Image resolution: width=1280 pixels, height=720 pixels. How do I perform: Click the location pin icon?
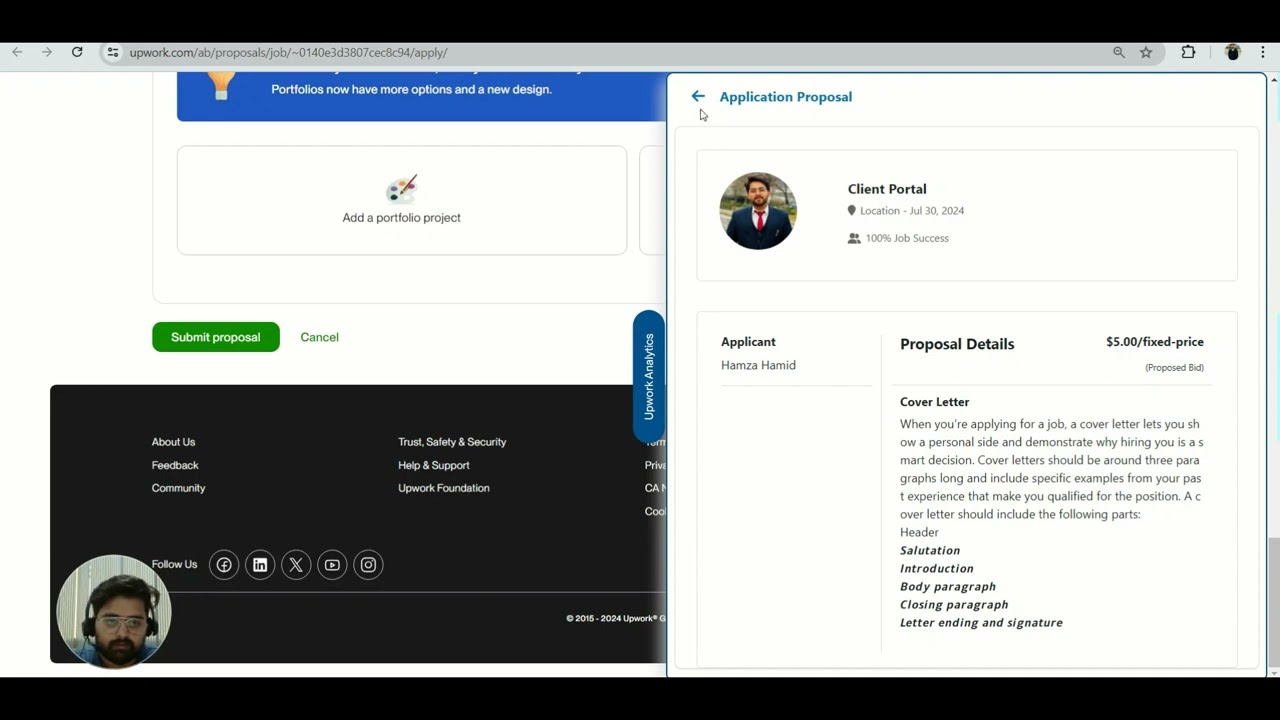click(x=852, y=211)
